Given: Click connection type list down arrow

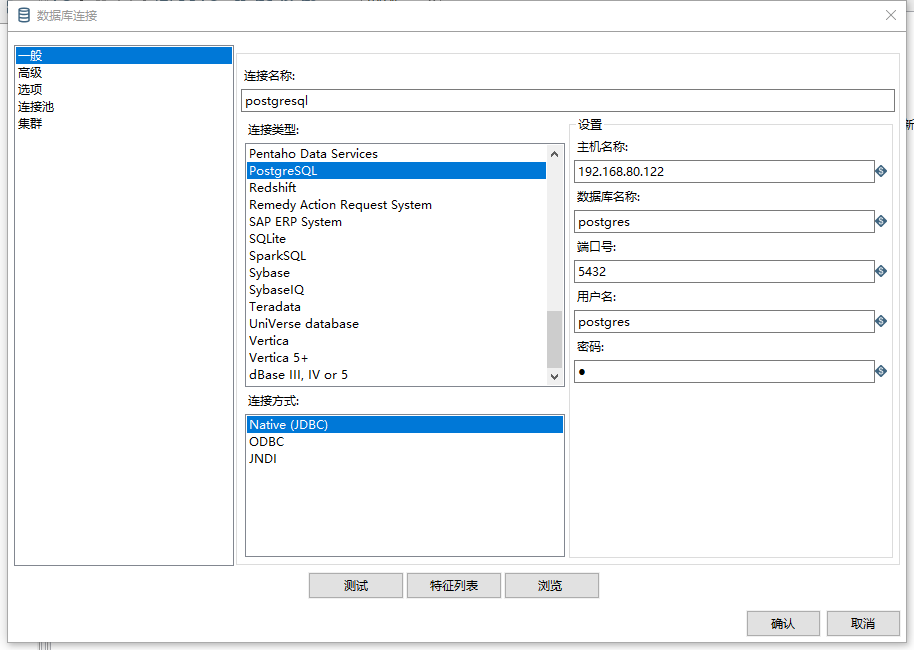Looking at the screenshot, I should click(x=554, y=377).
